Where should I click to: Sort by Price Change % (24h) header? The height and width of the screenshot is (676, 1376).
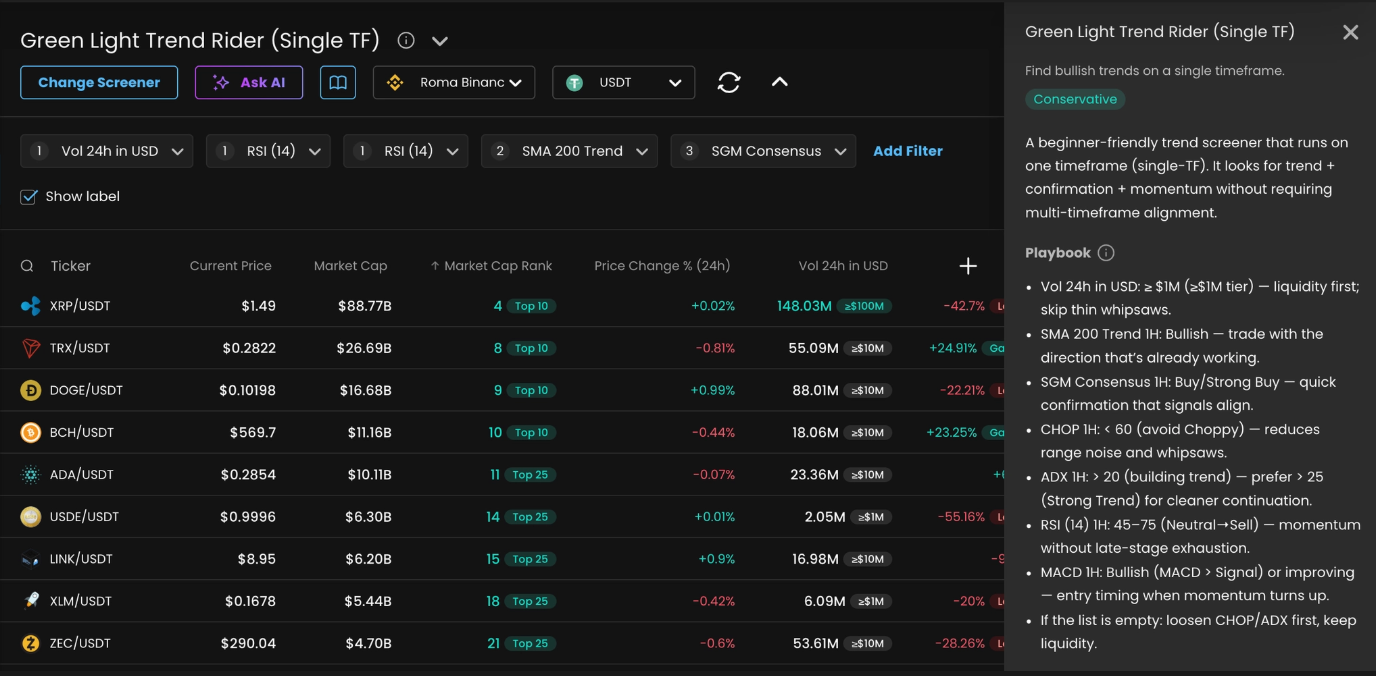(662, 266)
